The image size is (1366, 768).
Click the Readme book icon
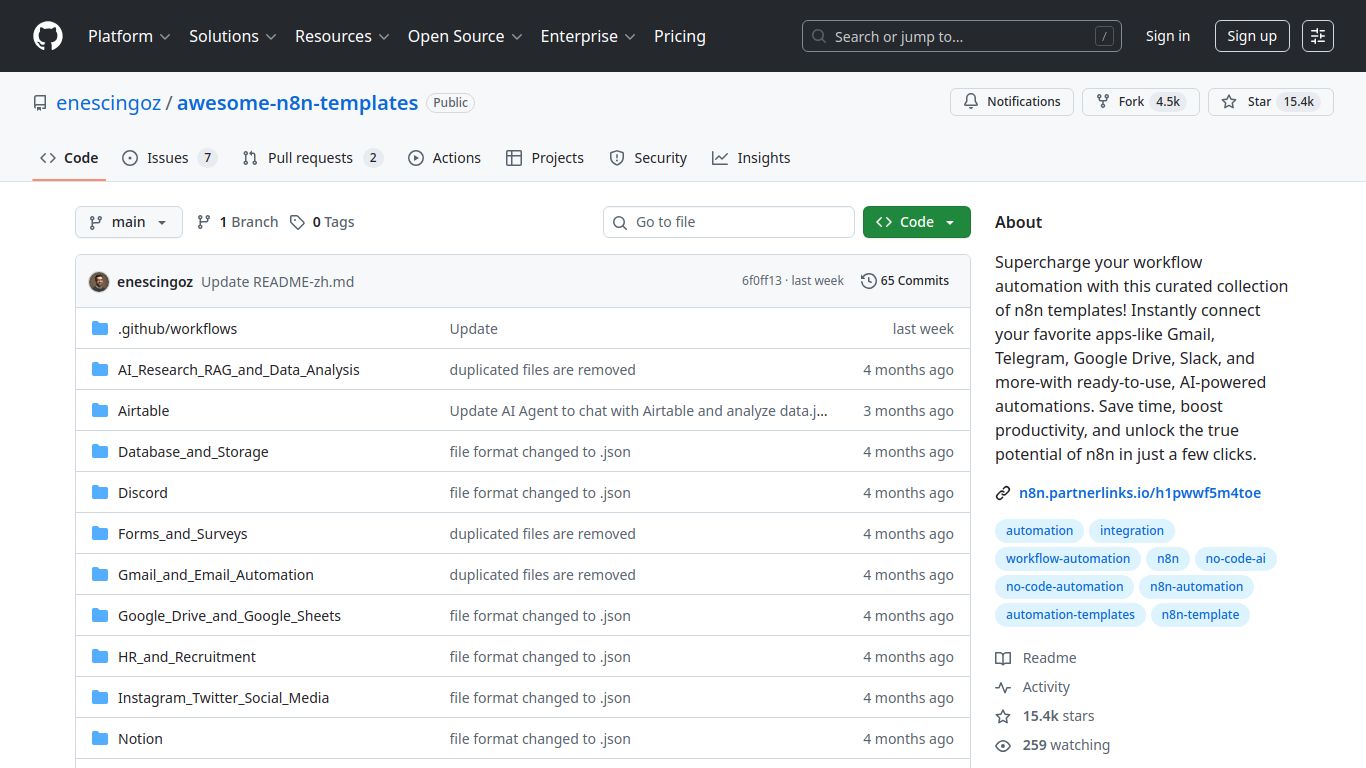[x=1003, y=658]
